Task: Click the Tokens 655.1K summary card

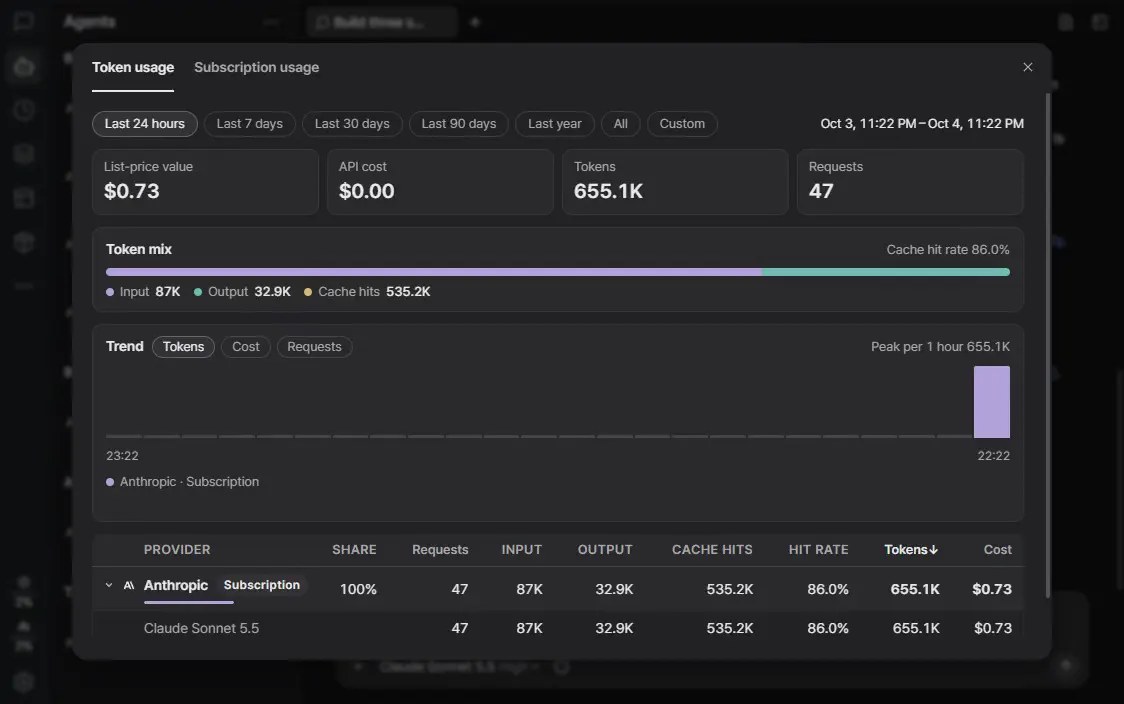Action: 675,181
